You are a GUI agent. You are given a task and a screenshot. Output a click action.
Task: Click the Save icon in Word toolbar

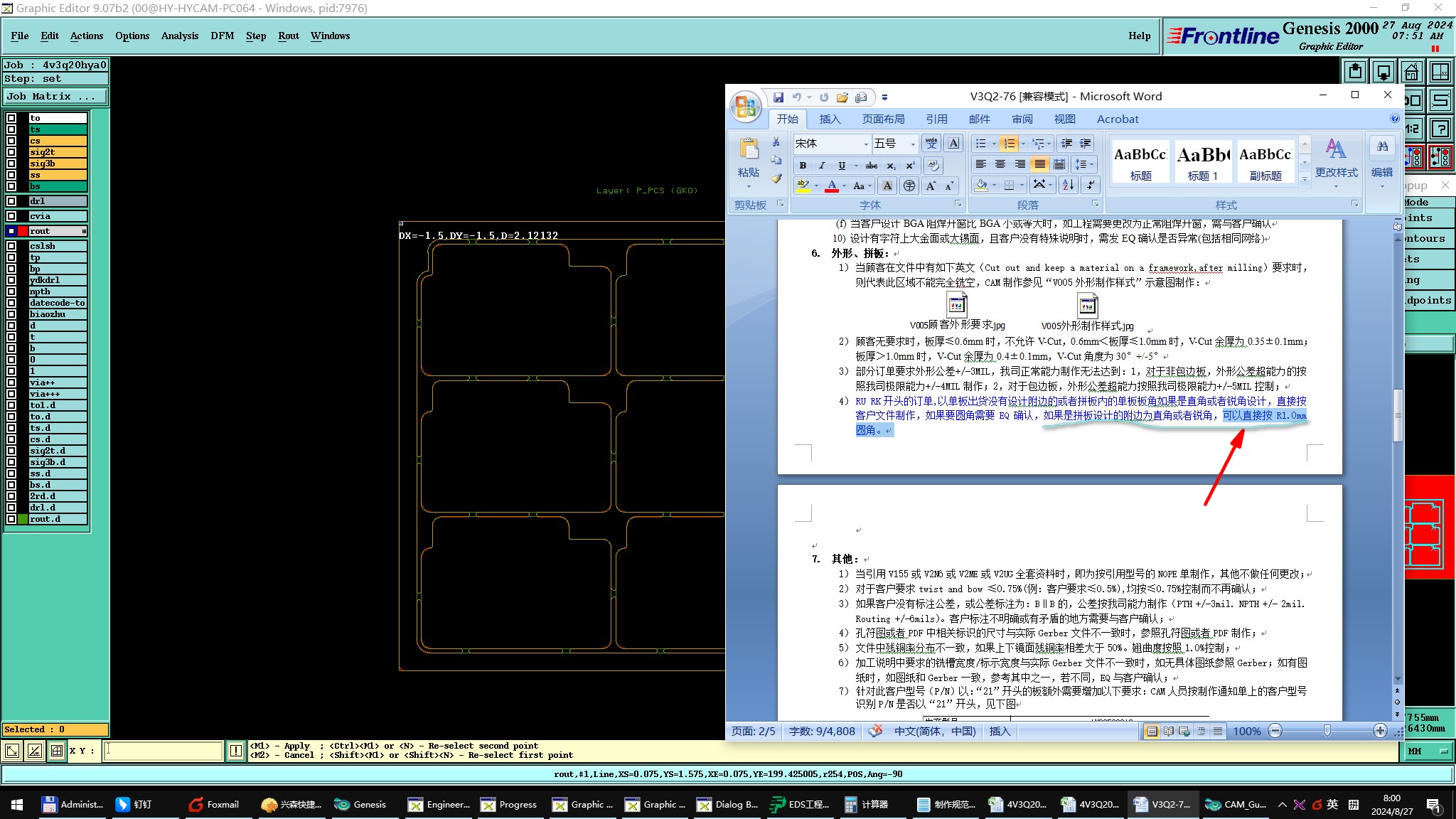coord(778,97)
